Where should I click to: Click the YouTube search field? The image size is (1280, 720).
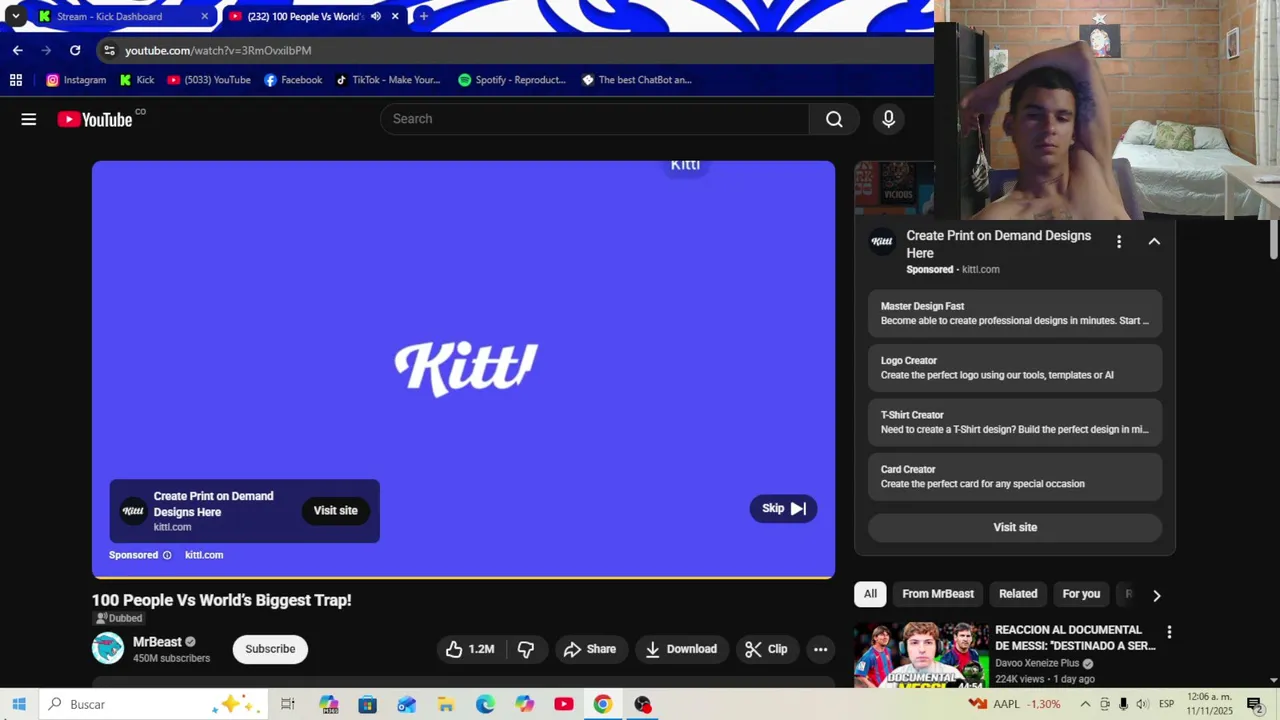pos(595,119)
